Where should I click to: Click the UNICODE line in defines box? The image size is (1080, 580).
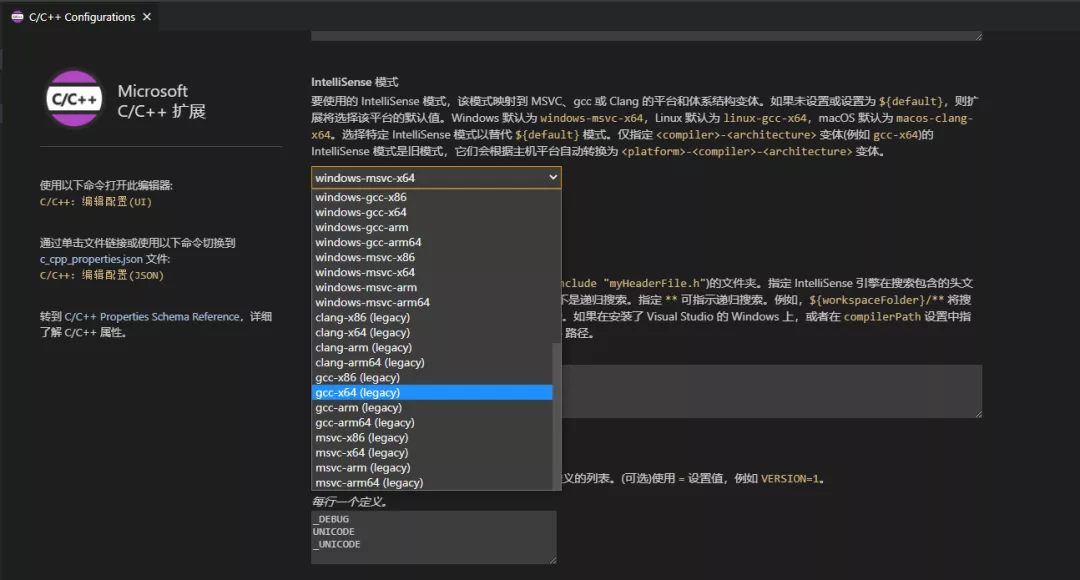[333, 532]
